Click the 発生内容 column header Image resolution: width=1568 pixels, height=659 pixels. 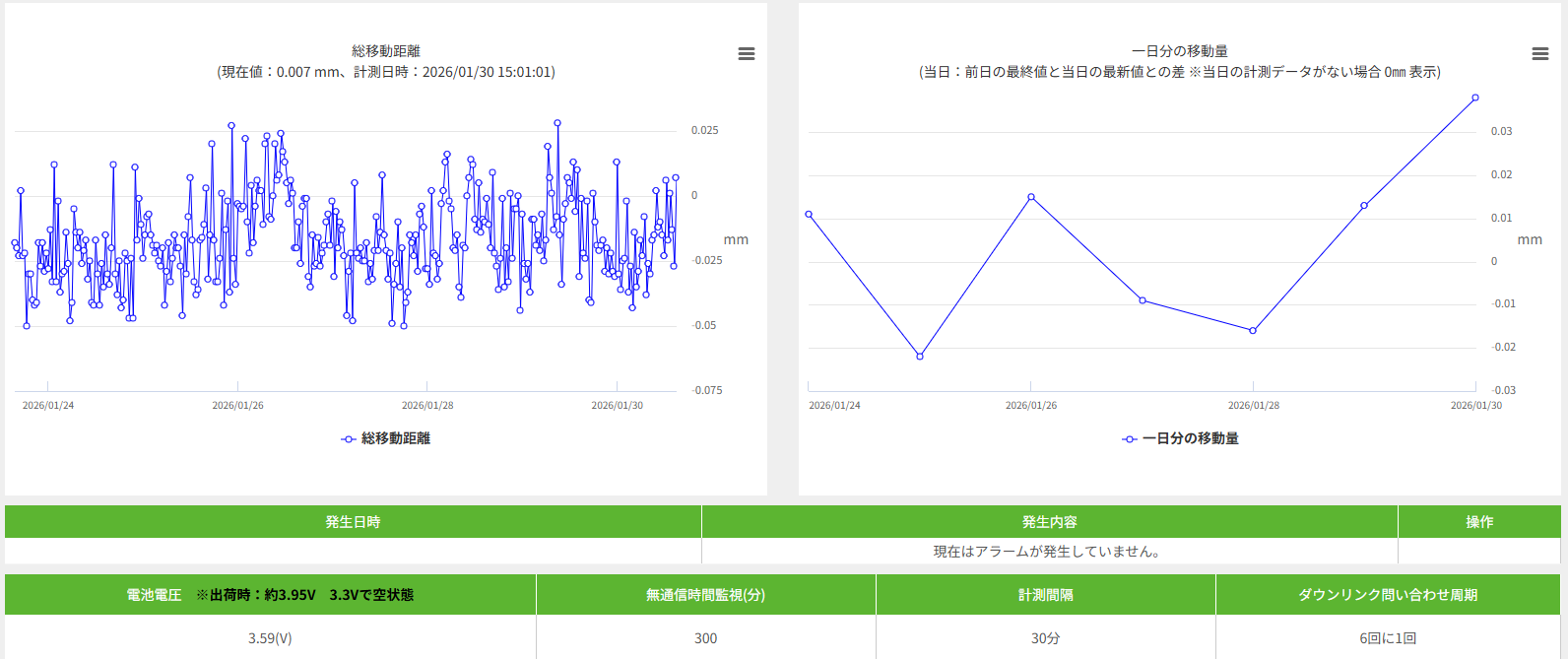1049,522
